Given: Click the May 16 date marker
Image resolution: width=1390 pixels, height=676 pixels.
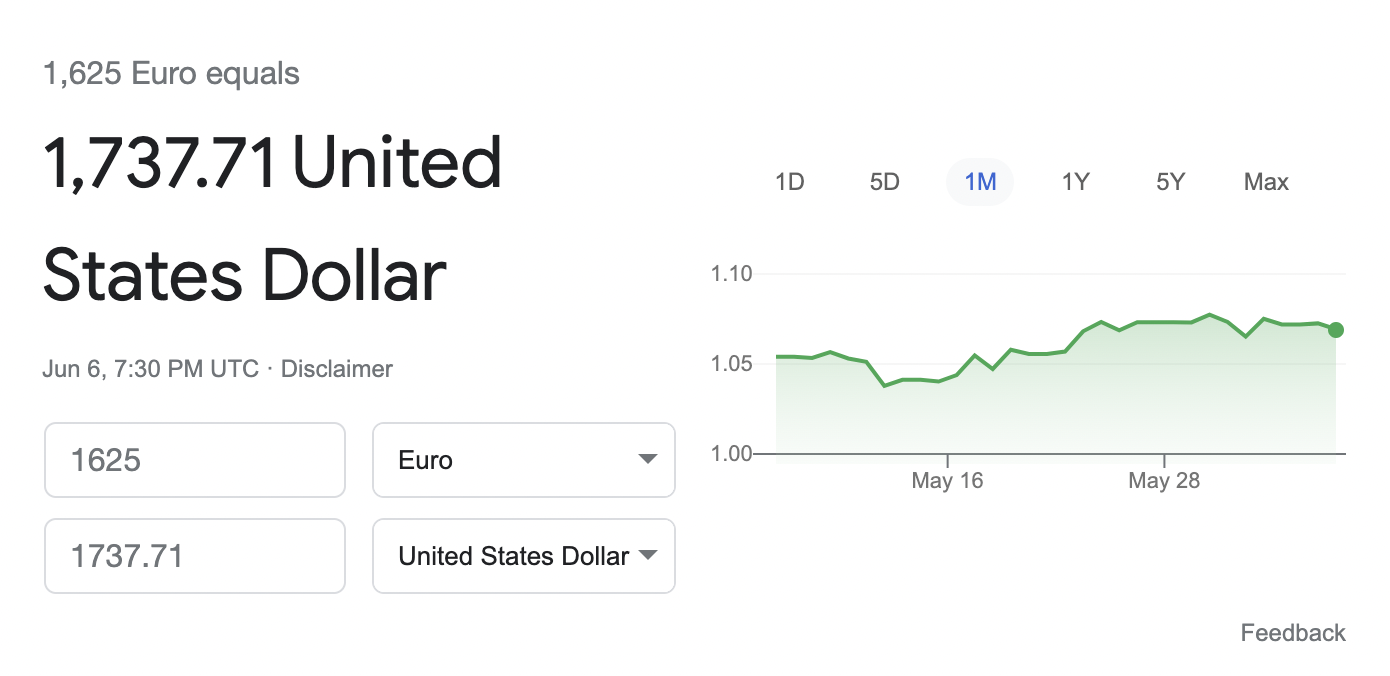Looking at the screenshot, I should (x=947, y=481).
